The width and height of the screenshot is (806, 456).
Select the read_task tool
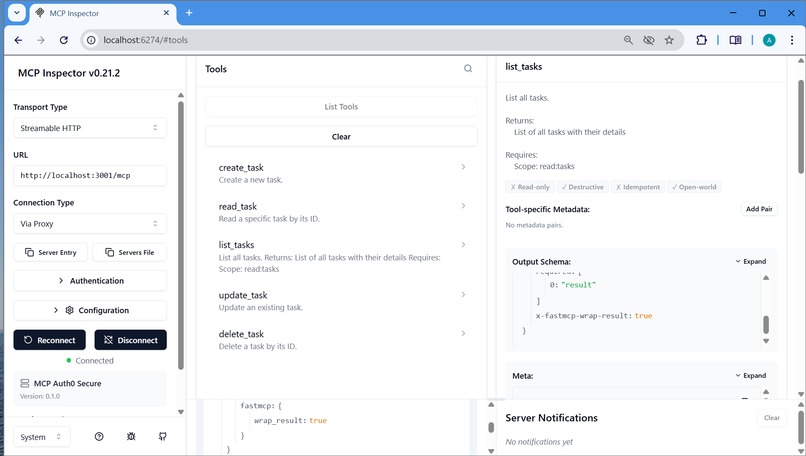pos(341,212)
